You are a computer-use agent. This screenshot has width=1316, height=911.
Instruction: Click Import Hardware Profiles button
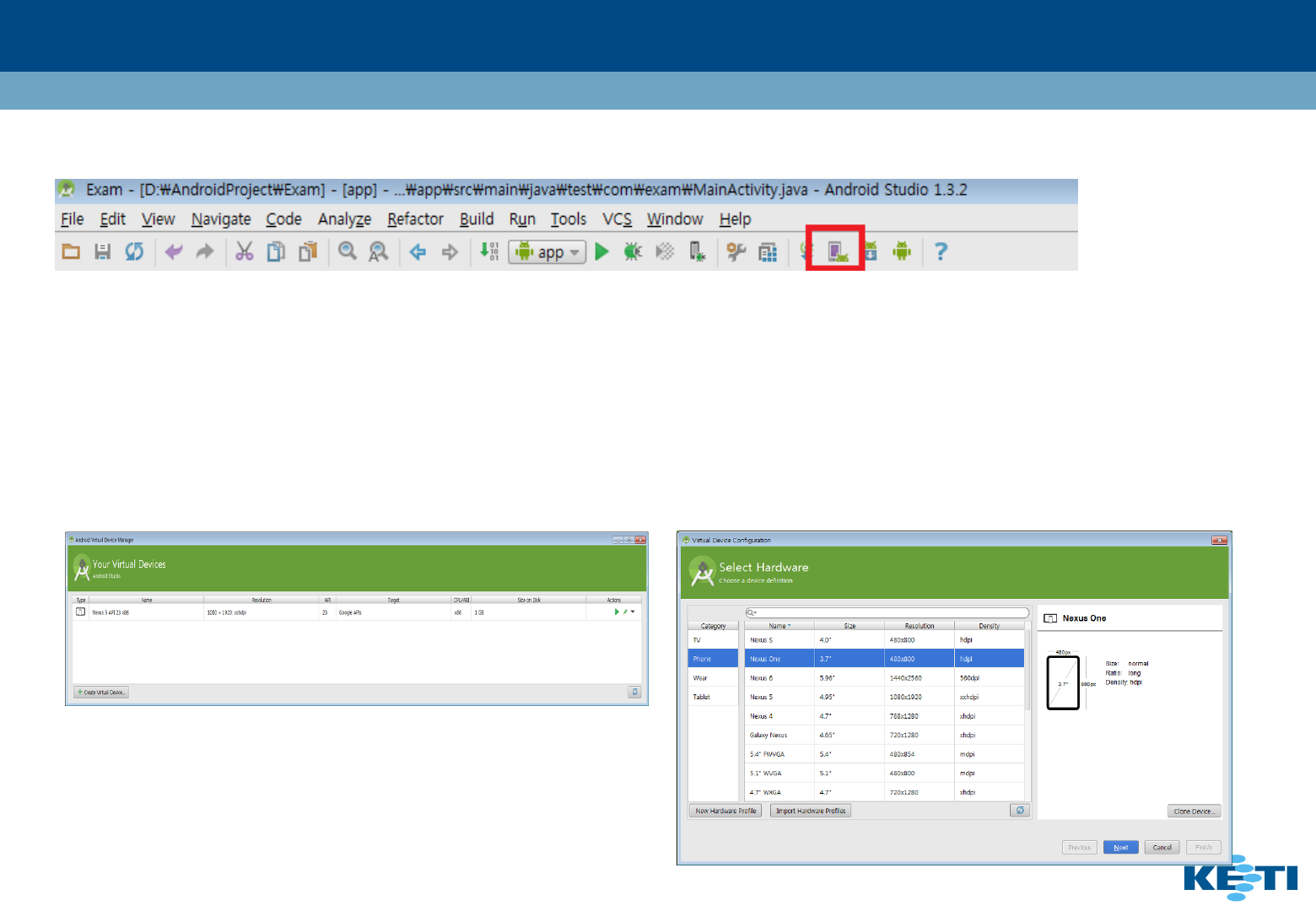pos(811,811)
